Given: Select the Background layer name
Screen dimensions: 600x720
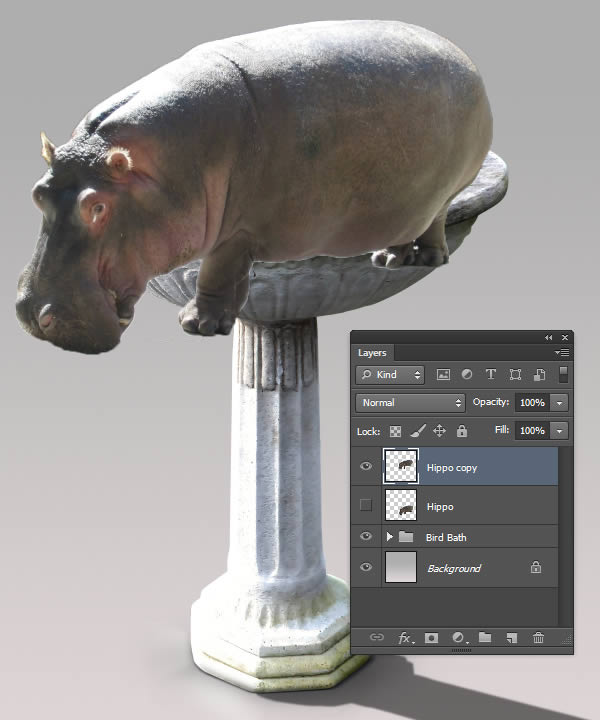Looking at the screenshot, I should point(454,569).
